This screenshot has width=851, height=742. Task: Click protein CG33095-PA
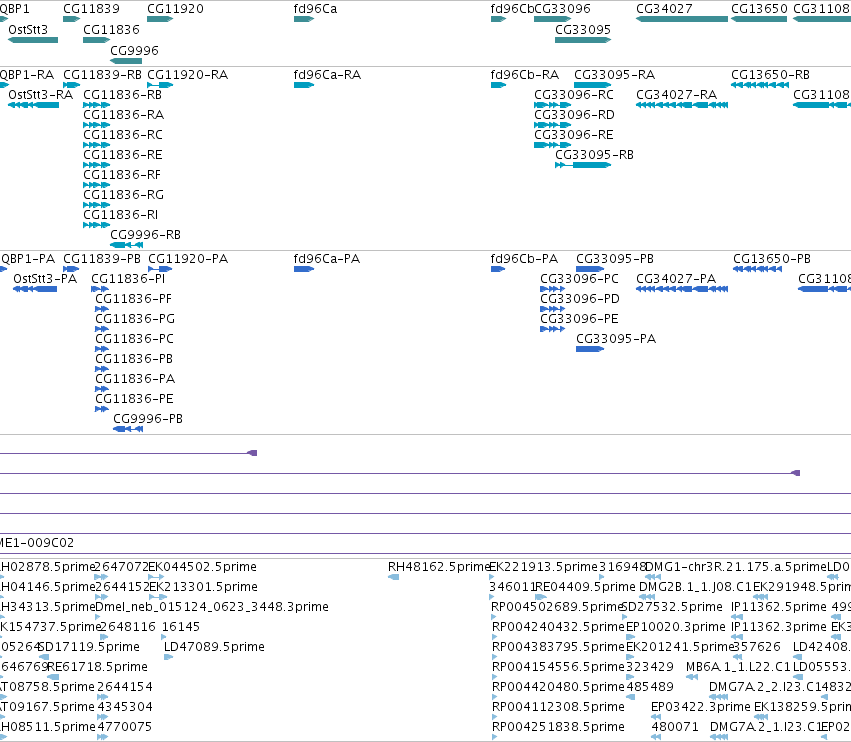(x=616, y=339)
